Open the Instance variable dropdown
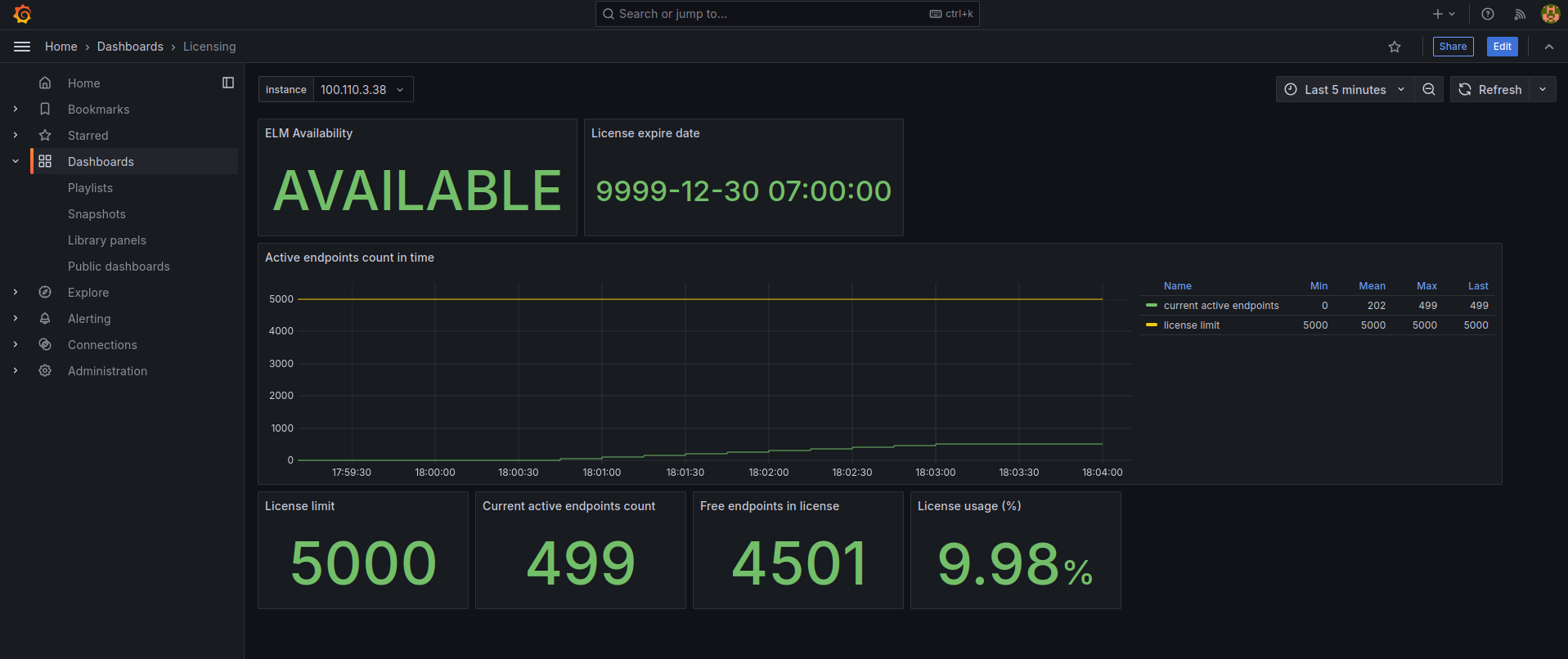1568x659 pixels. (x=362, y=89)
